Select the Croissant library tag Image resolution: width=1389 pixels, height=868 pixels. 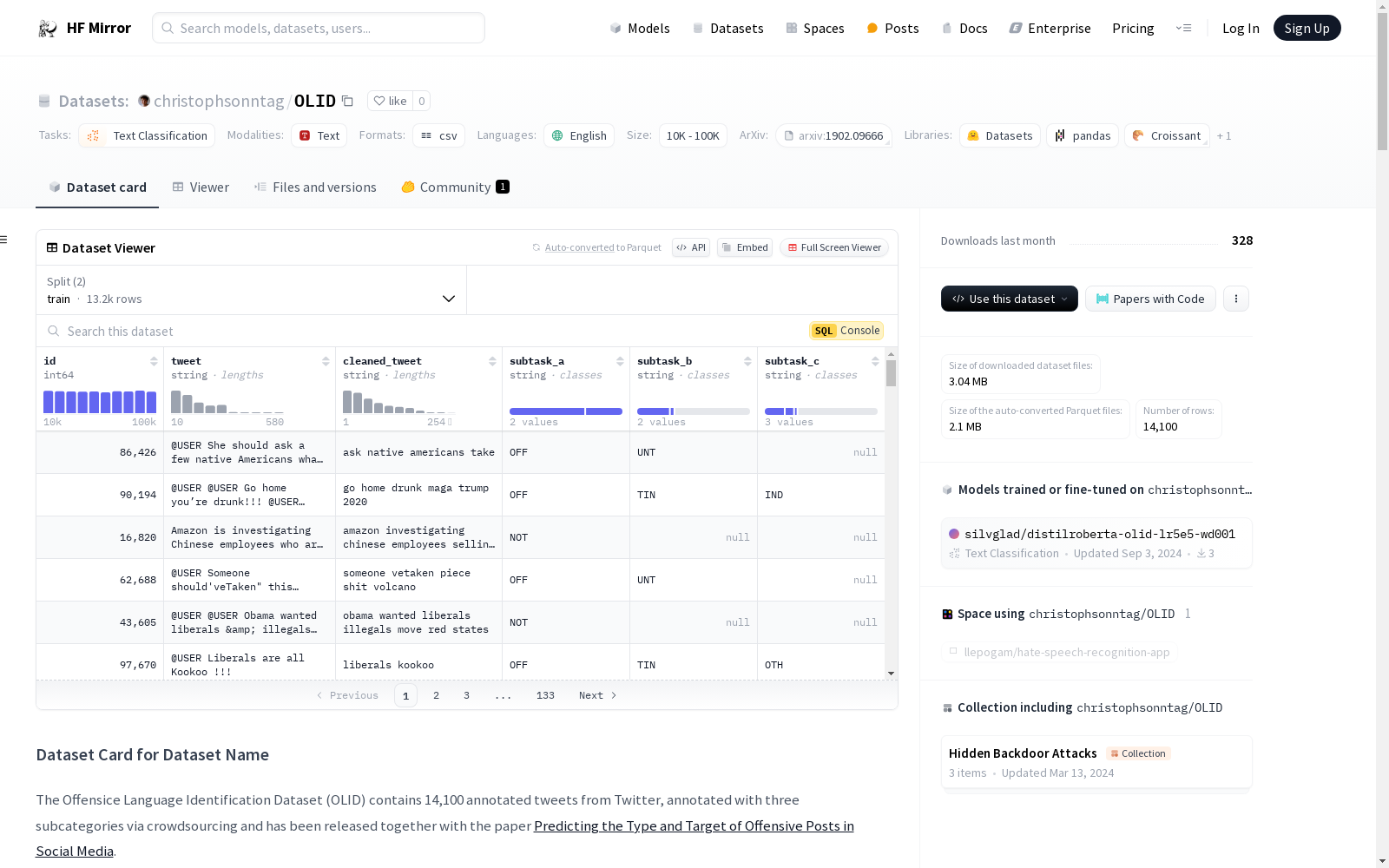1167,135
